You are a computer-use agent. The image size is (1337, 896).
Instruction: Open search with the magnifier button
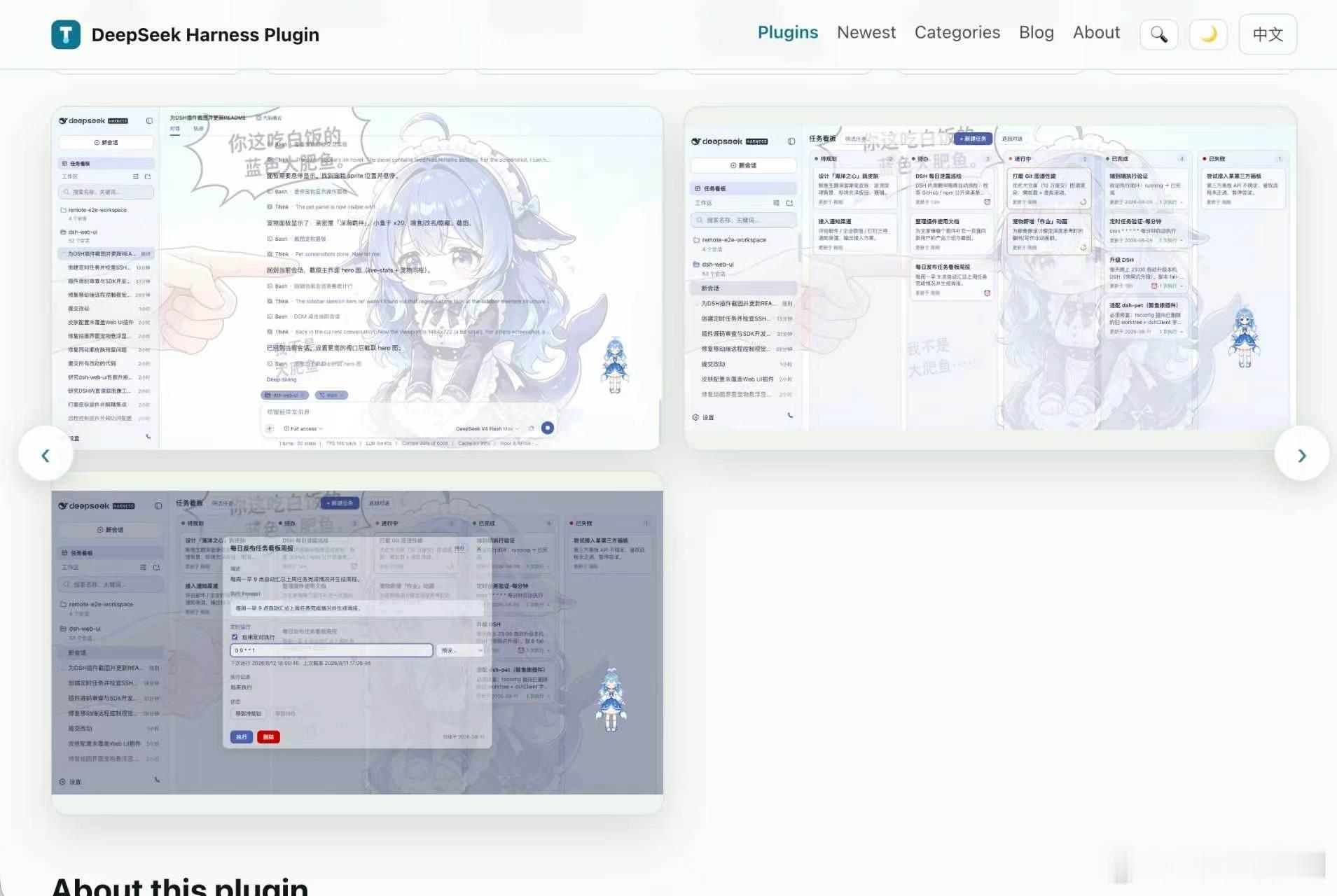[x=1159, y=34]
